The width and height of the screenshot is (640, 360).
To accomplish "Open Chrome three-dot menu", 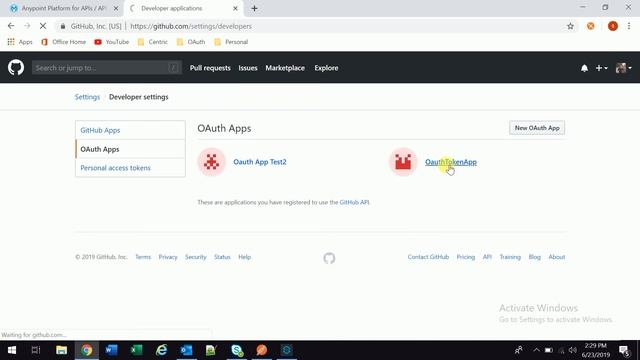I will 629,26.
